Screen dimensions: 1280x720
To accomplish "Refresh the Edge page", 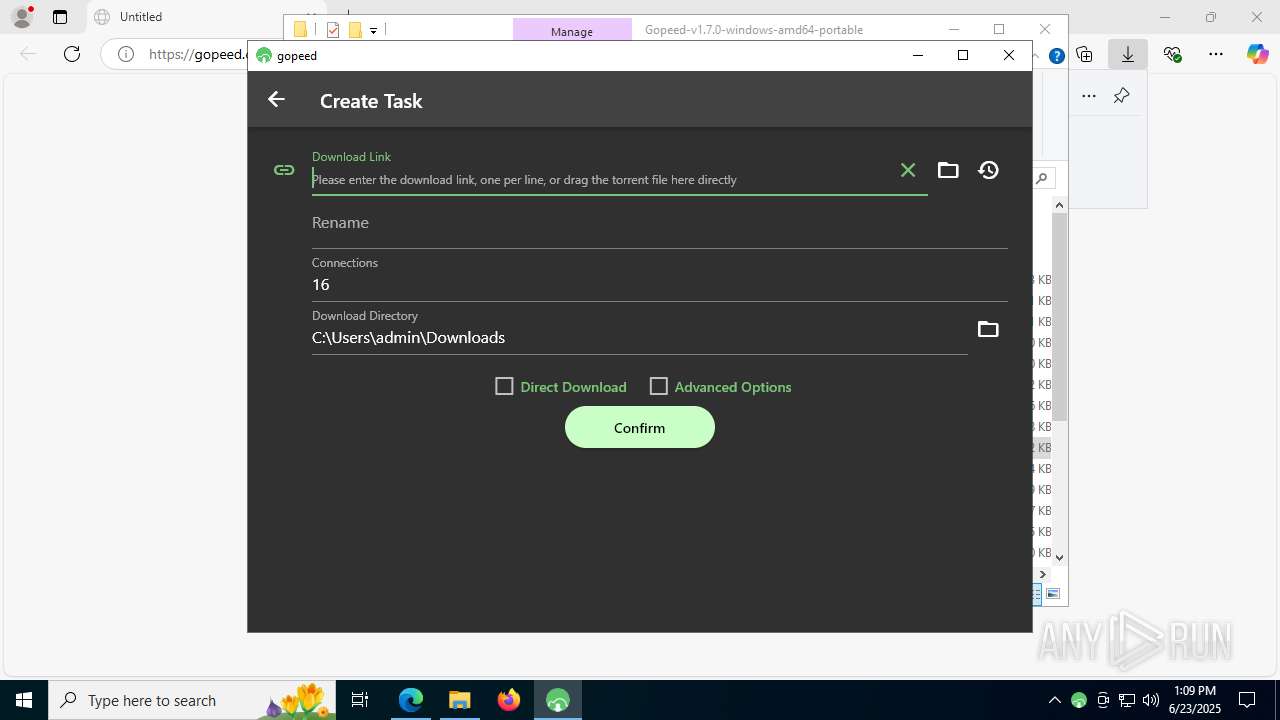I will click(x=72, y=54).
